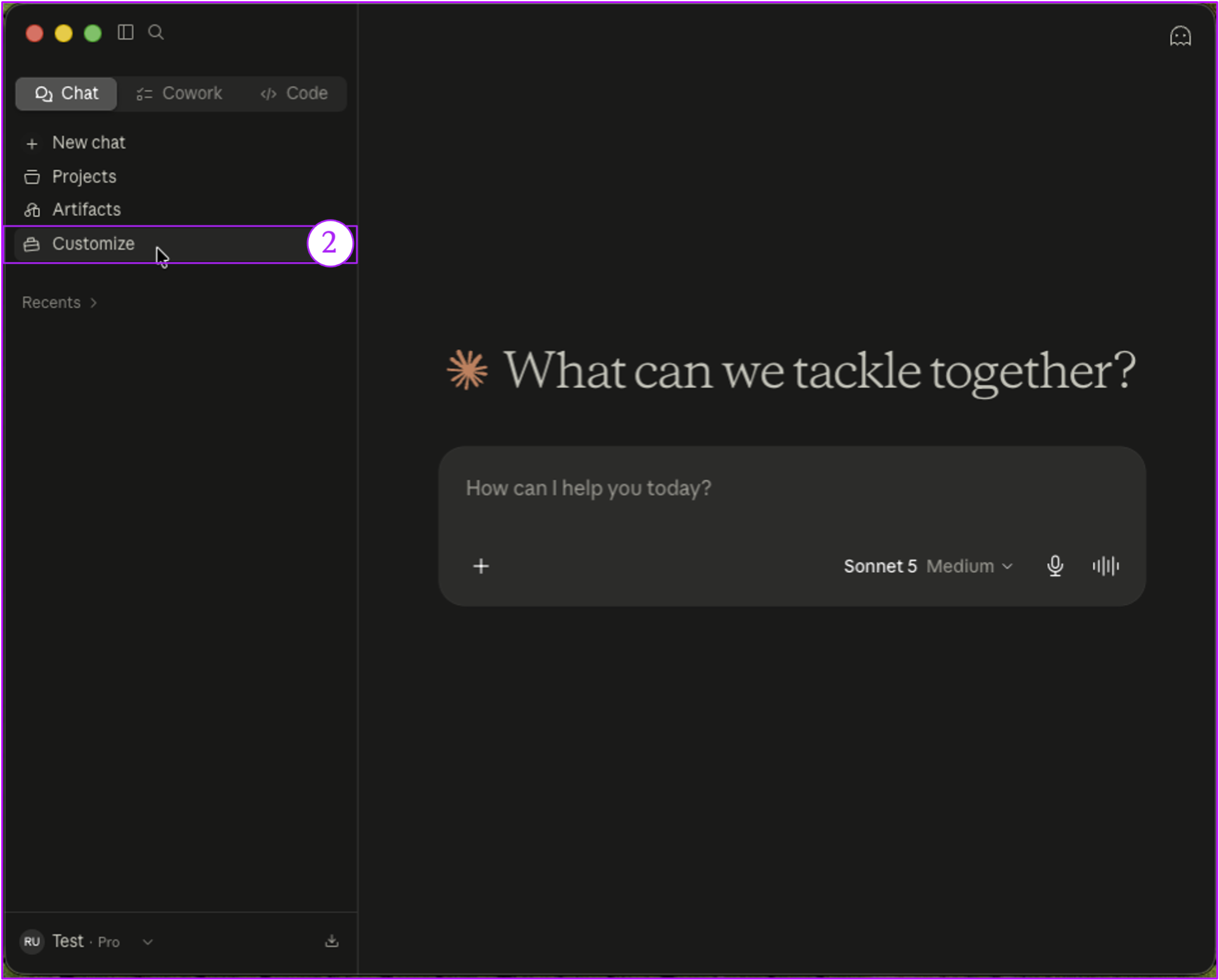Click the Artifacts shapes icon
Viewport: 1219px width, 980px height.
click(x=32, y=210)
